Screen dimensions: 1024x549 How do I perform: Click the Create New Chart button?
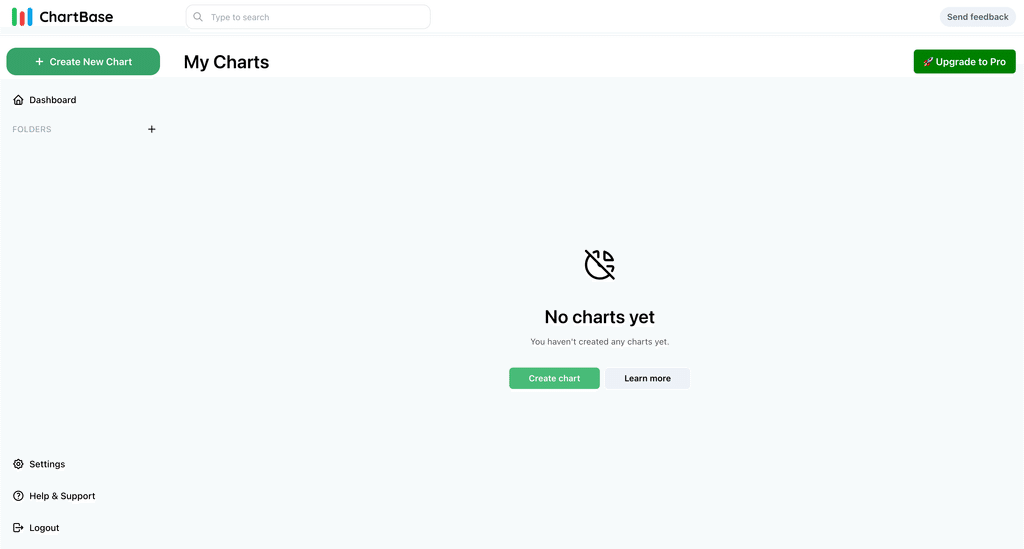(x=84, y=61)
